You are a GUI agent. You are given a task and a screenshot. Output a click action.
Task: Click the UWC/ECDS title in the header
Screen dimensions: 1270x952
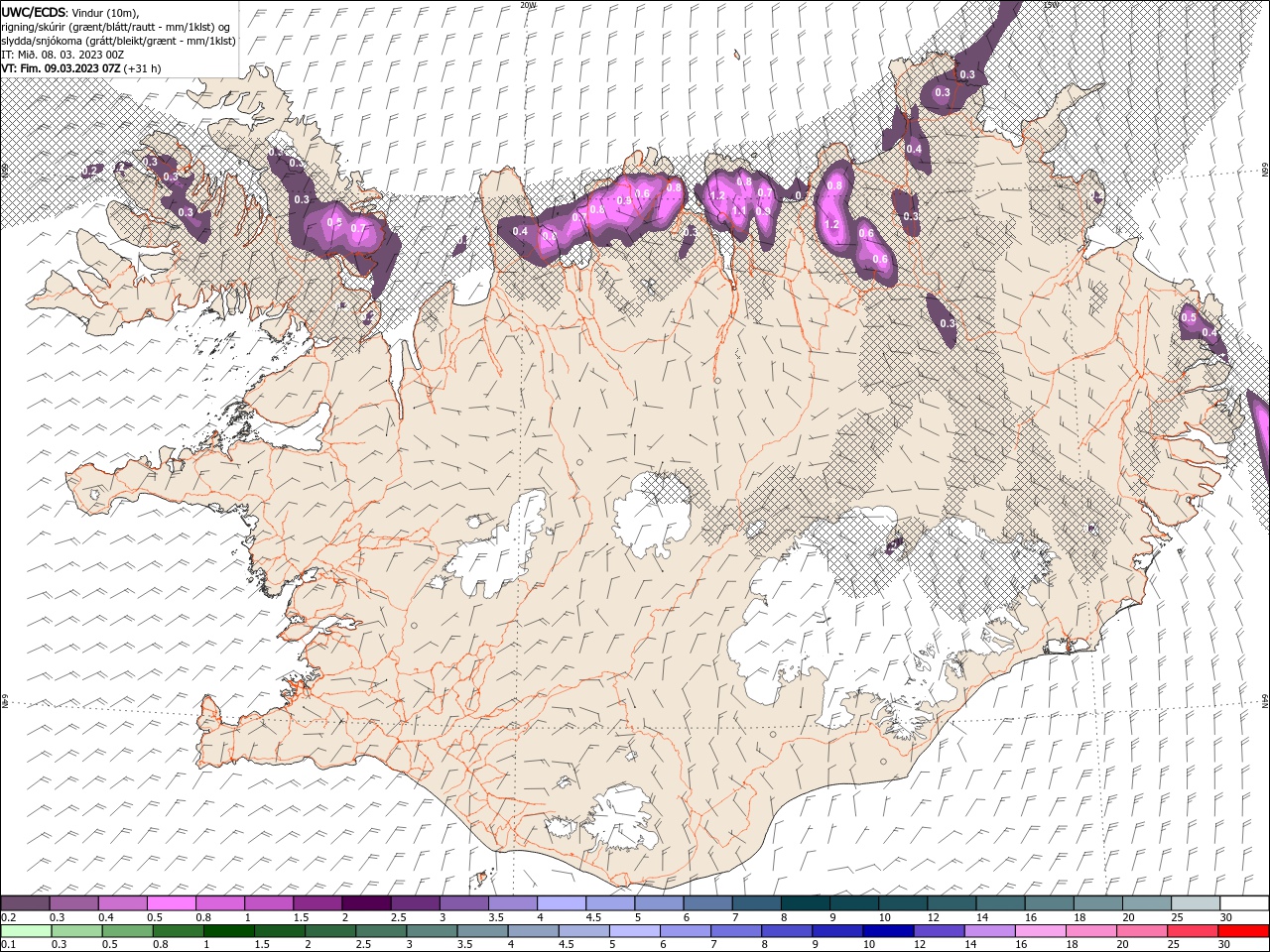click(x=36, y=11)
